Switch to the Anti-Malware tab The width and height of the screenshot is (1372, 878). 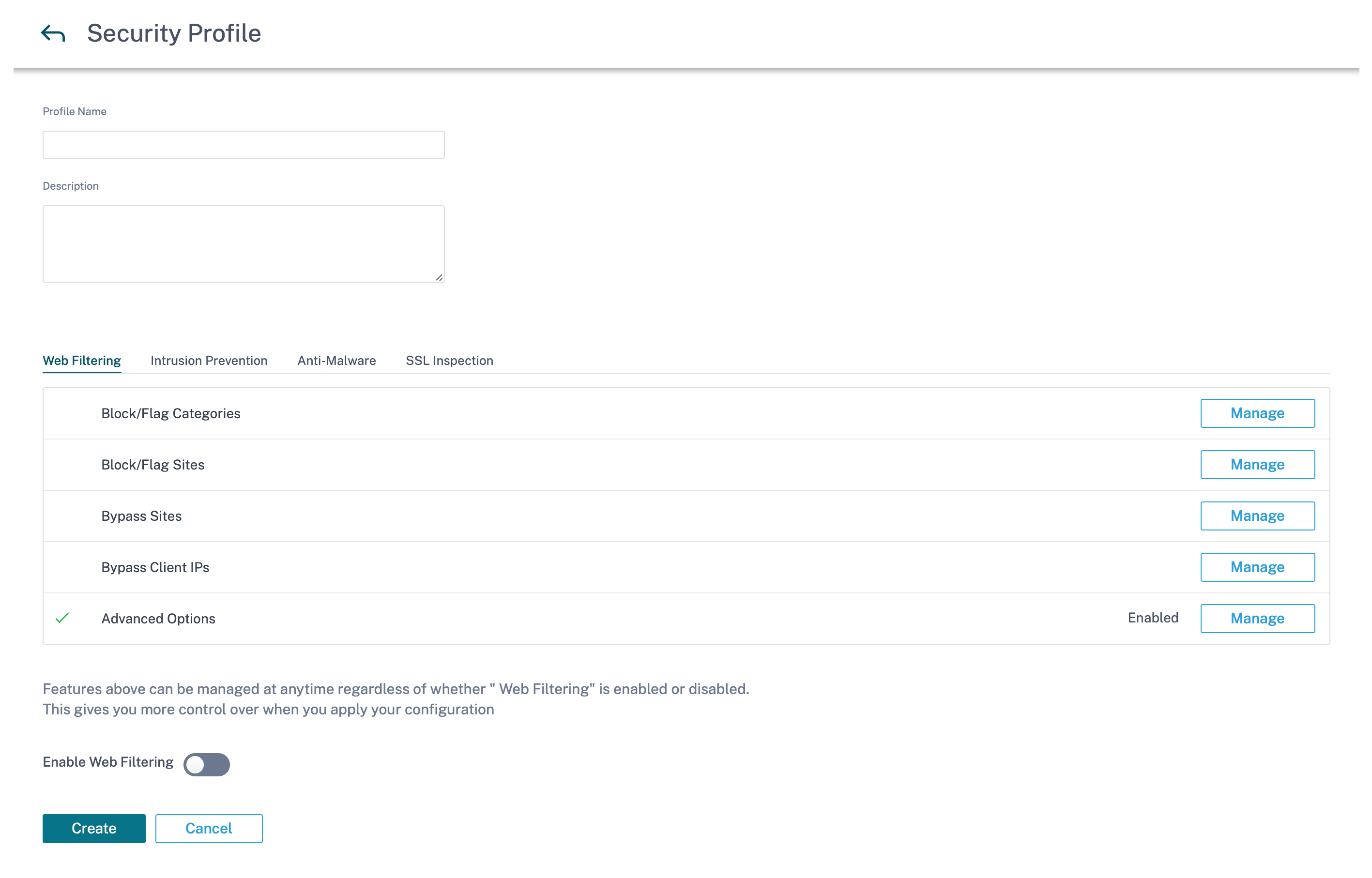[x=337, y=360]
